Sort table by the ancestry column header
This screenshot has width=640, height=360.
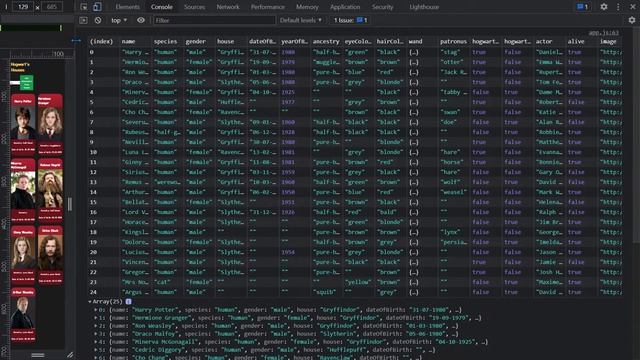coord(327,42)
